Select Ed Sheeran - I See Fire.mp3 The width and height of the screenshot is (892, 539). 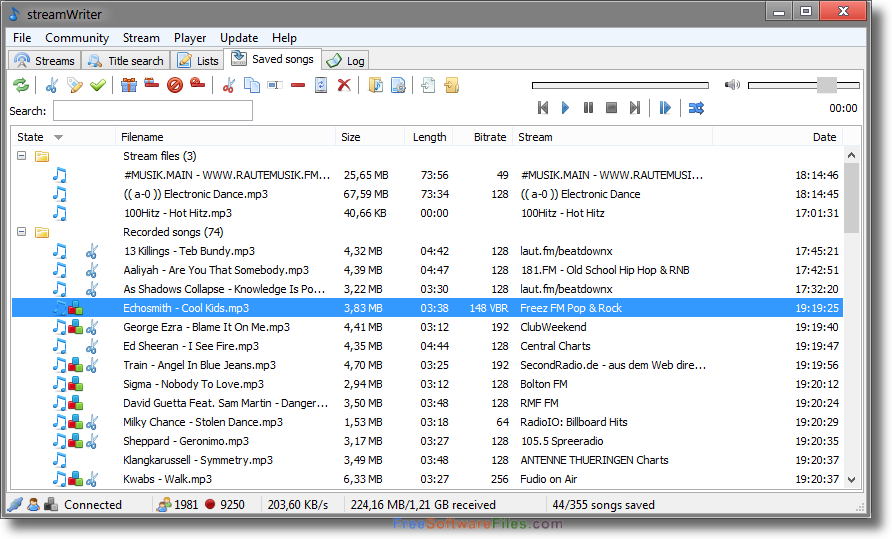[x=427, y=346]
